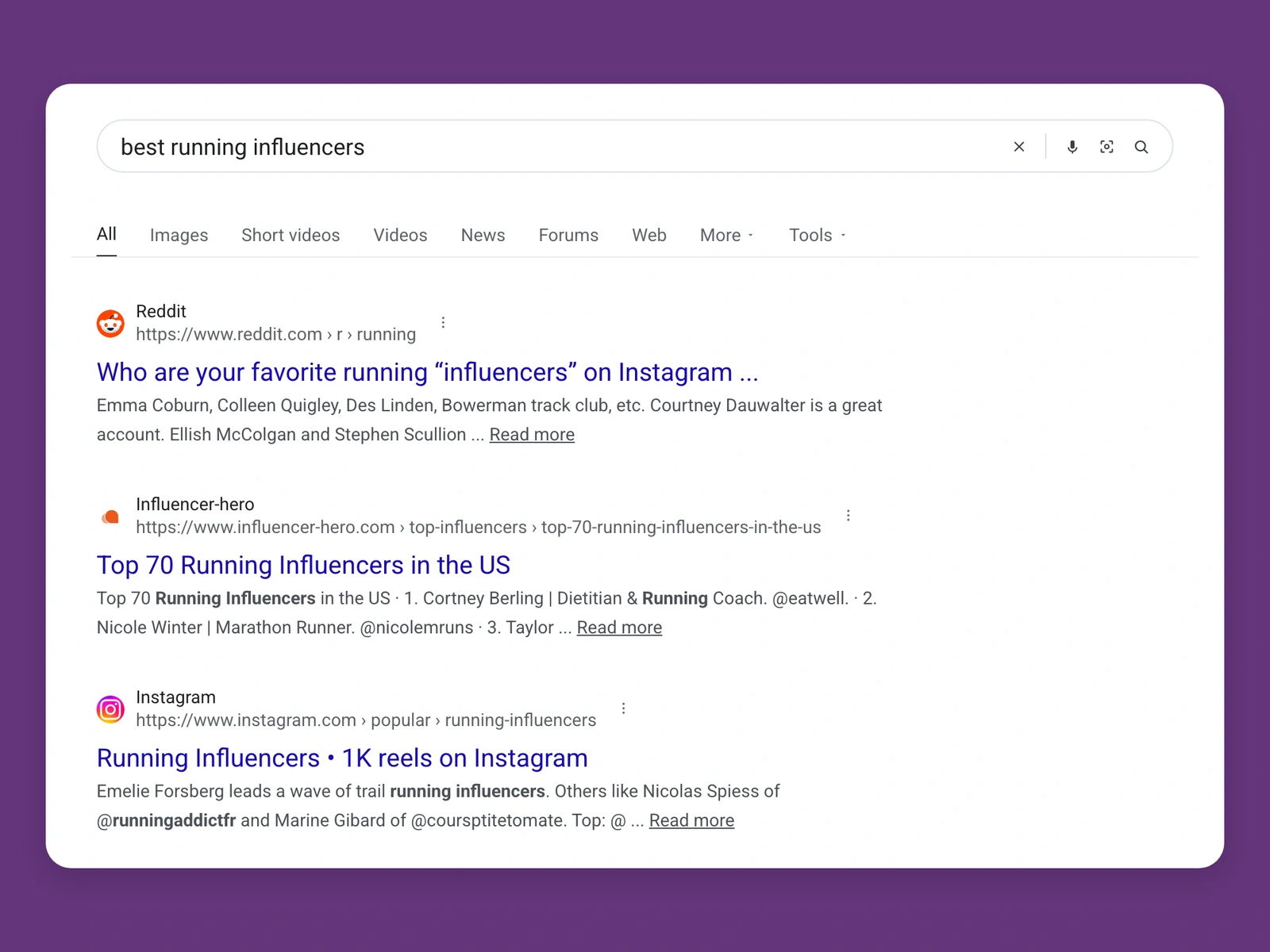Open image search with the camera lens icon
Image resolution: width=1270 pixels, height=952 pixels.
[x=1106, y=147]
